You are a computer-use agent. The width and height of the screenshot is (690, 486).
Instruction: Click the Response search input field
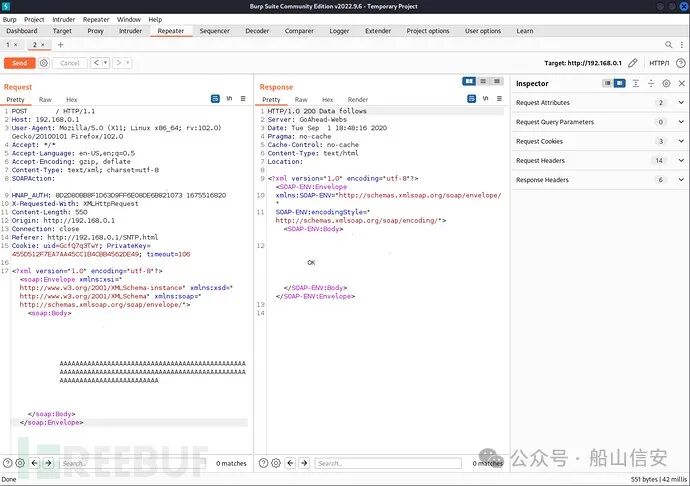pyautogui.click(x=388, y=463)
